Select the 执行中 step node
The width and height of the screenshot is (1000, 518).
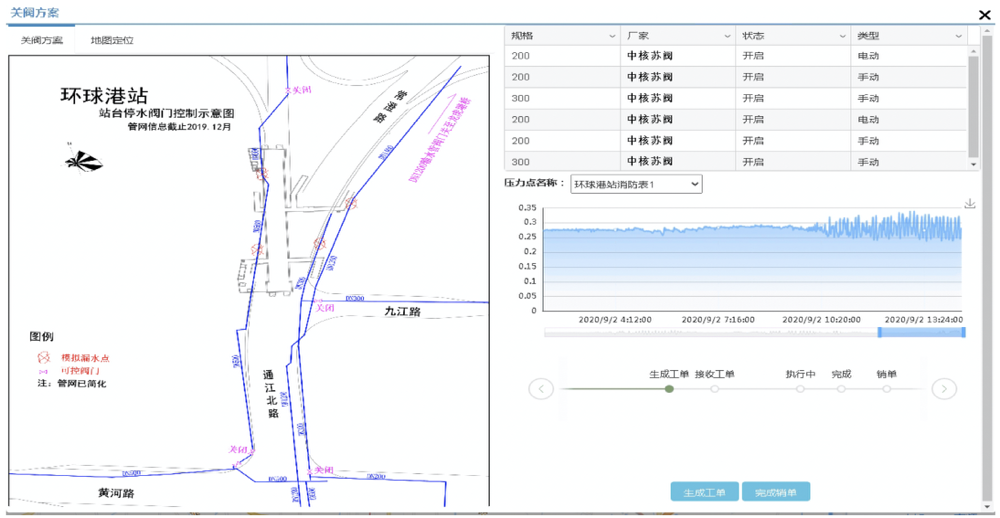tap(800, 389)
